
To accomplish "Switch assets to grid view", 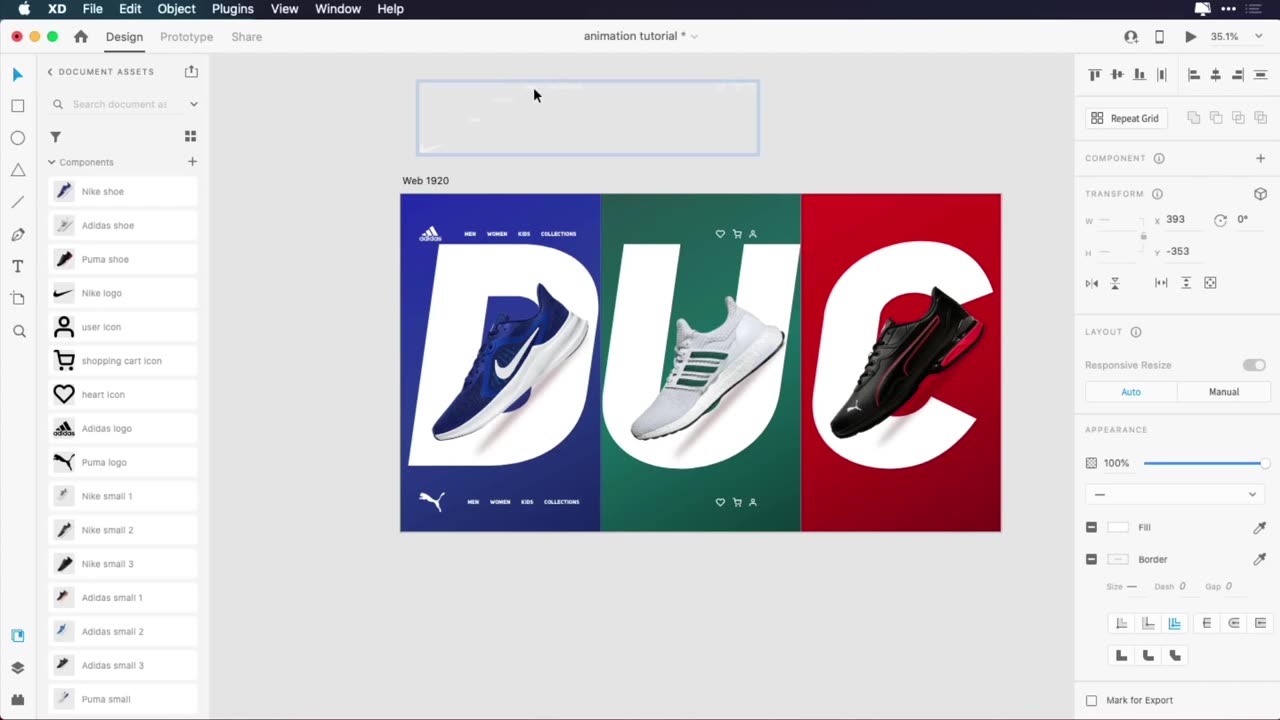I will [190, 136].
